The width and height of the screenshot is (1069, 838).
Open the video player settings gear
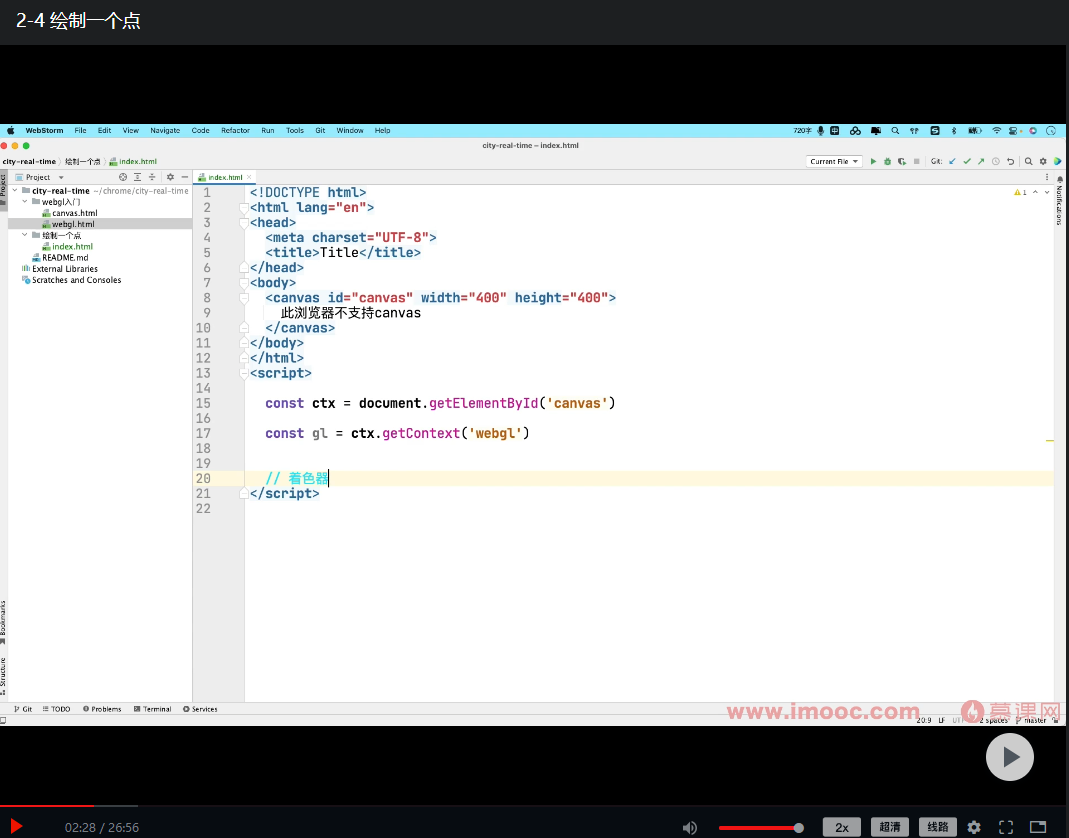(974, 827)
